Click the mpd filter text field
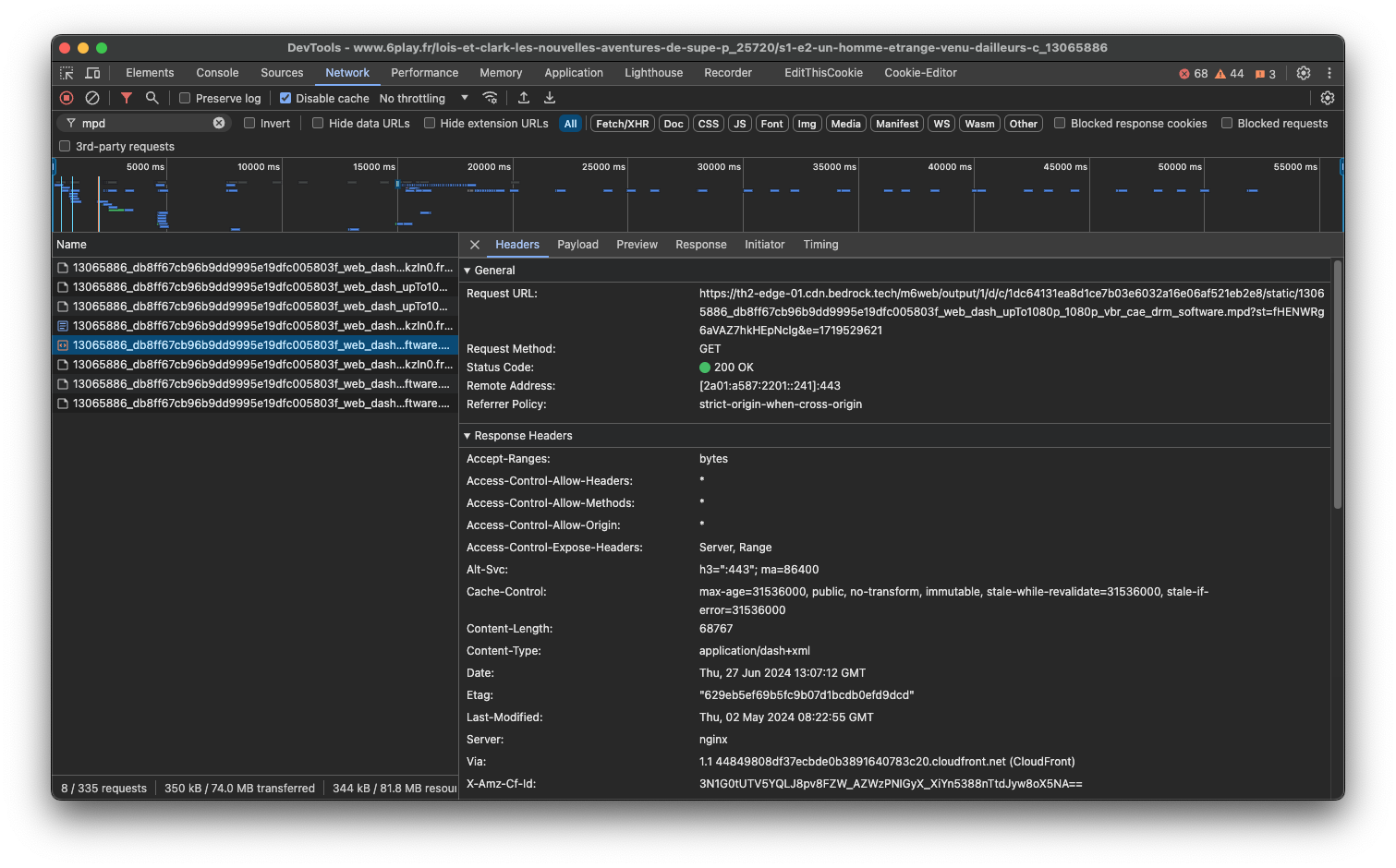Image resolution: width=1396 pixels, height=868 pixels. pos(143,123)
